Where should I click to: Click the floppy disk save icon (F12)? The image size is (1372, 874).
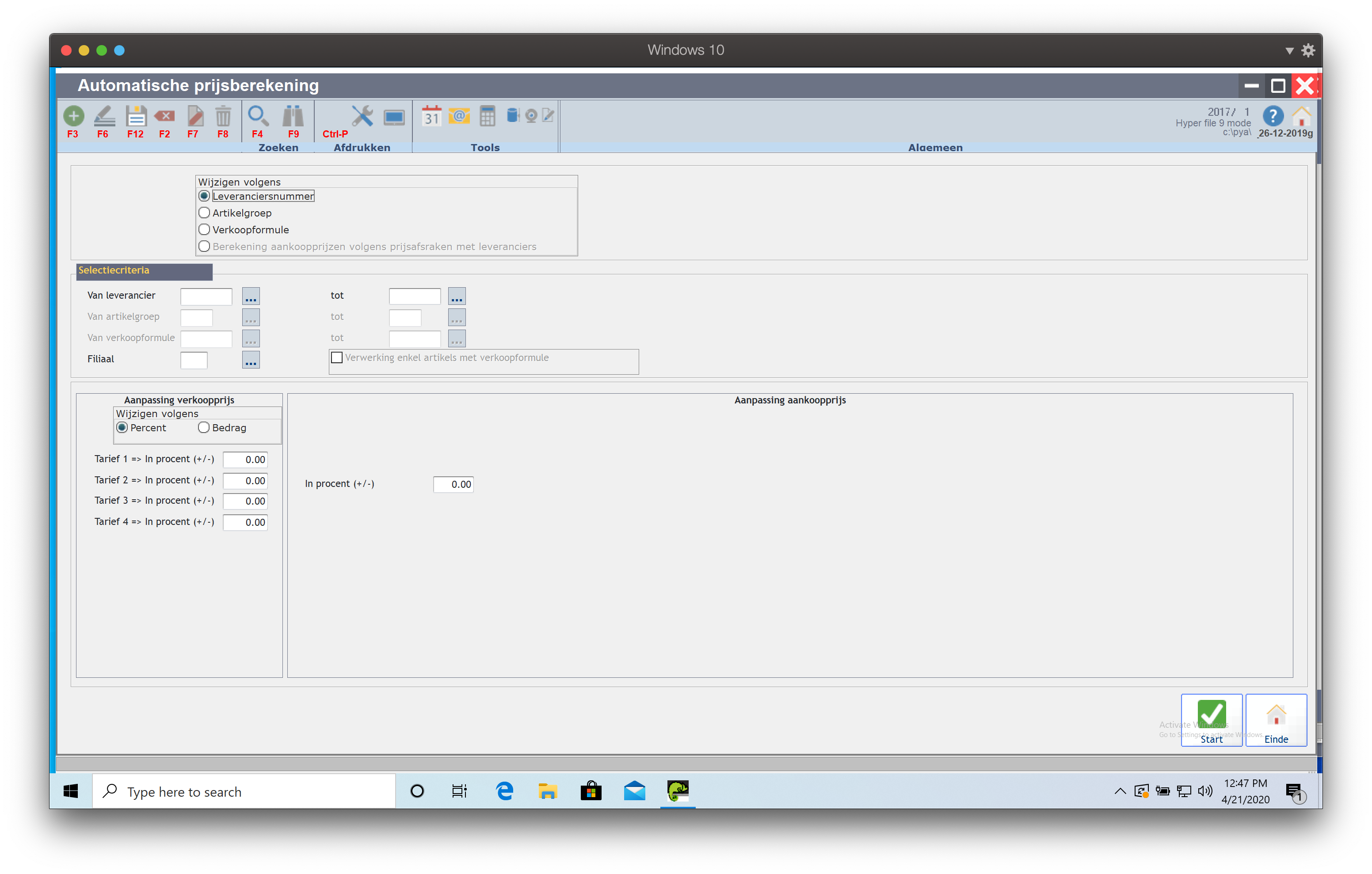tap(136, 116)
